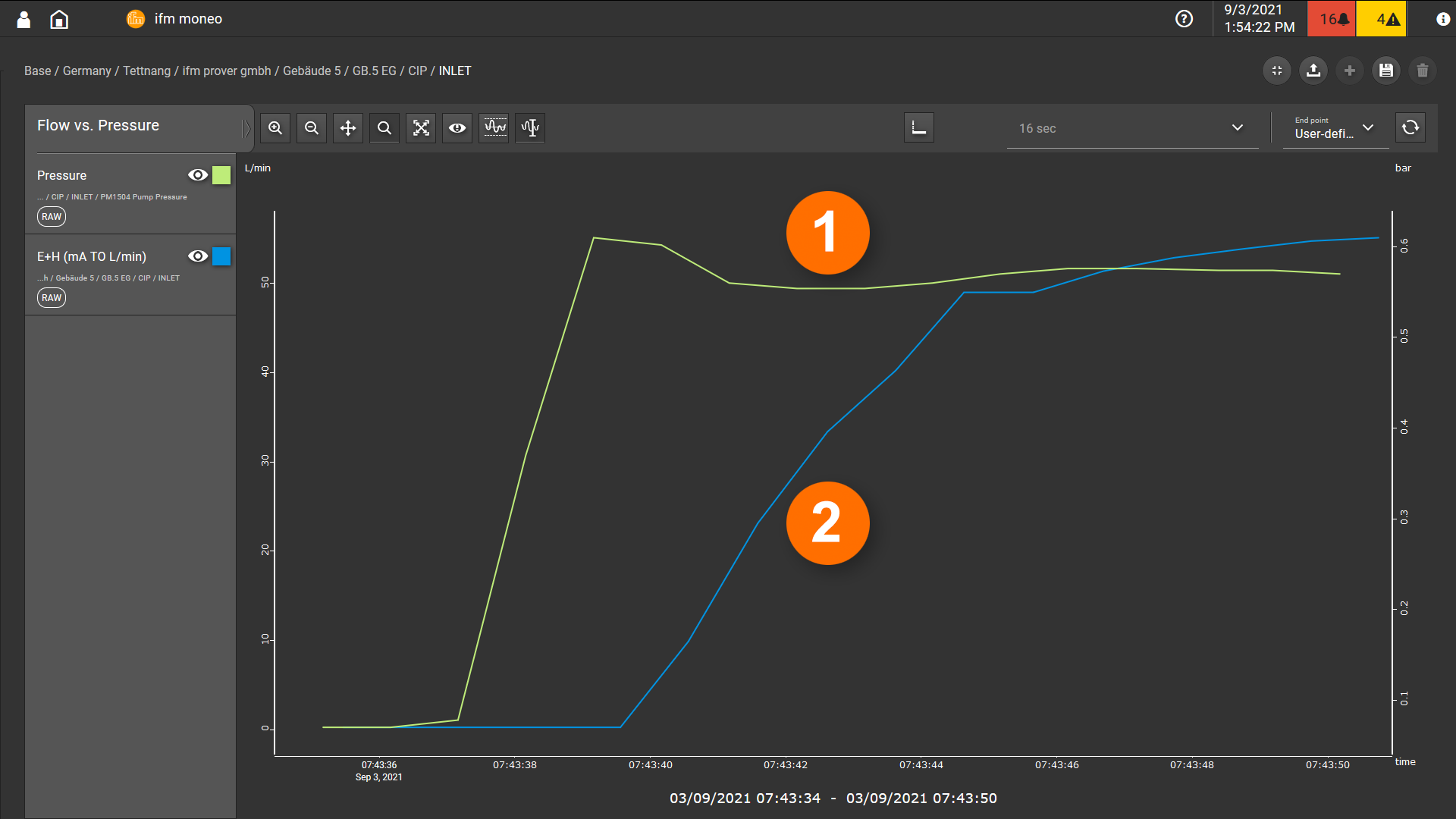
Task: Click the fit-to-screen expand arrows icon
Action: click(x=421, y=128)
